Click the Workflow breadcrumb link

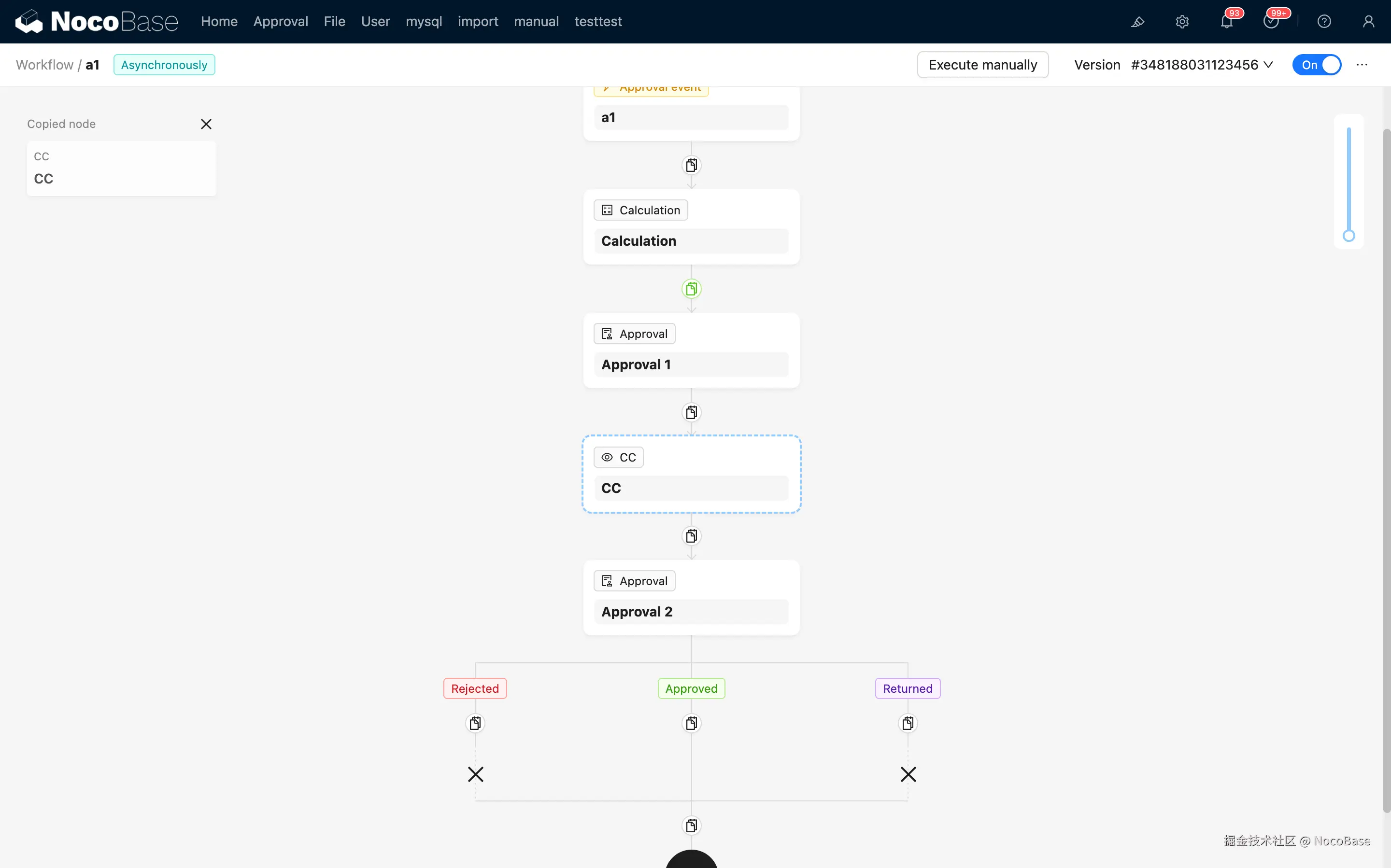[44, 65]
